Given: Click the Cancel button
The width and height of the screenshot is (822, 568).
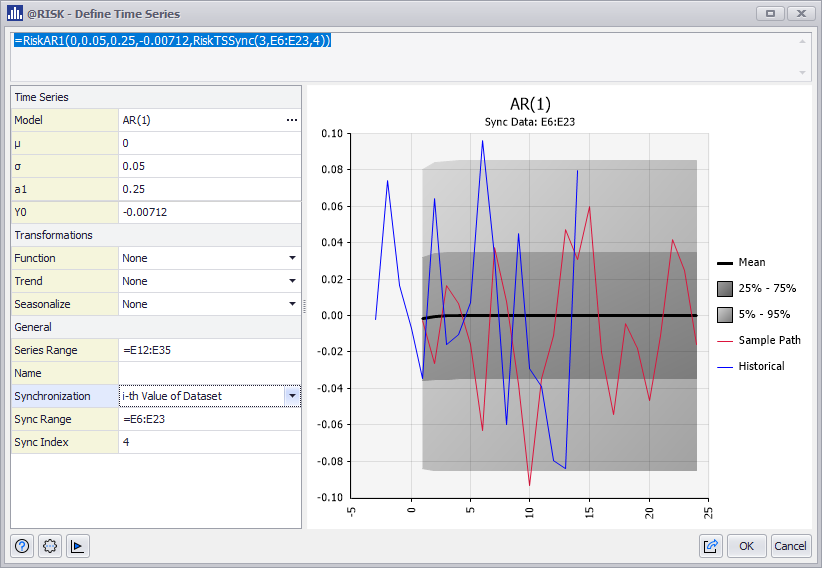Looking at the screenshot, I should (x=790, y=546).
